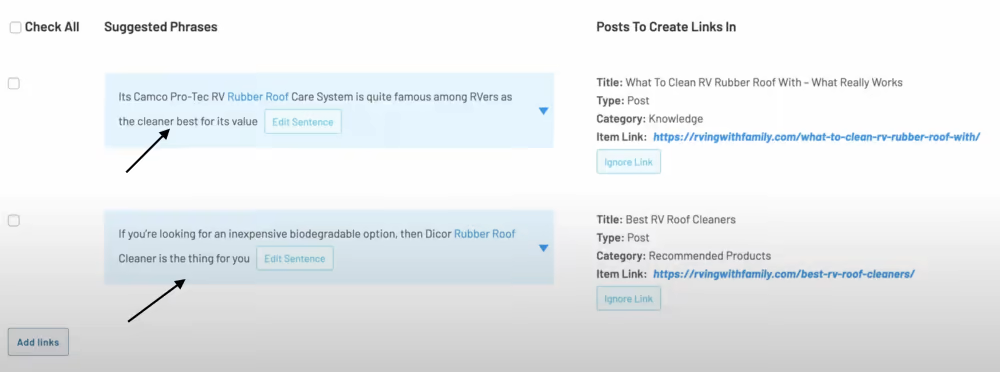Click the Camco Pro-Tec suggested phrase box

coord(329,110)
